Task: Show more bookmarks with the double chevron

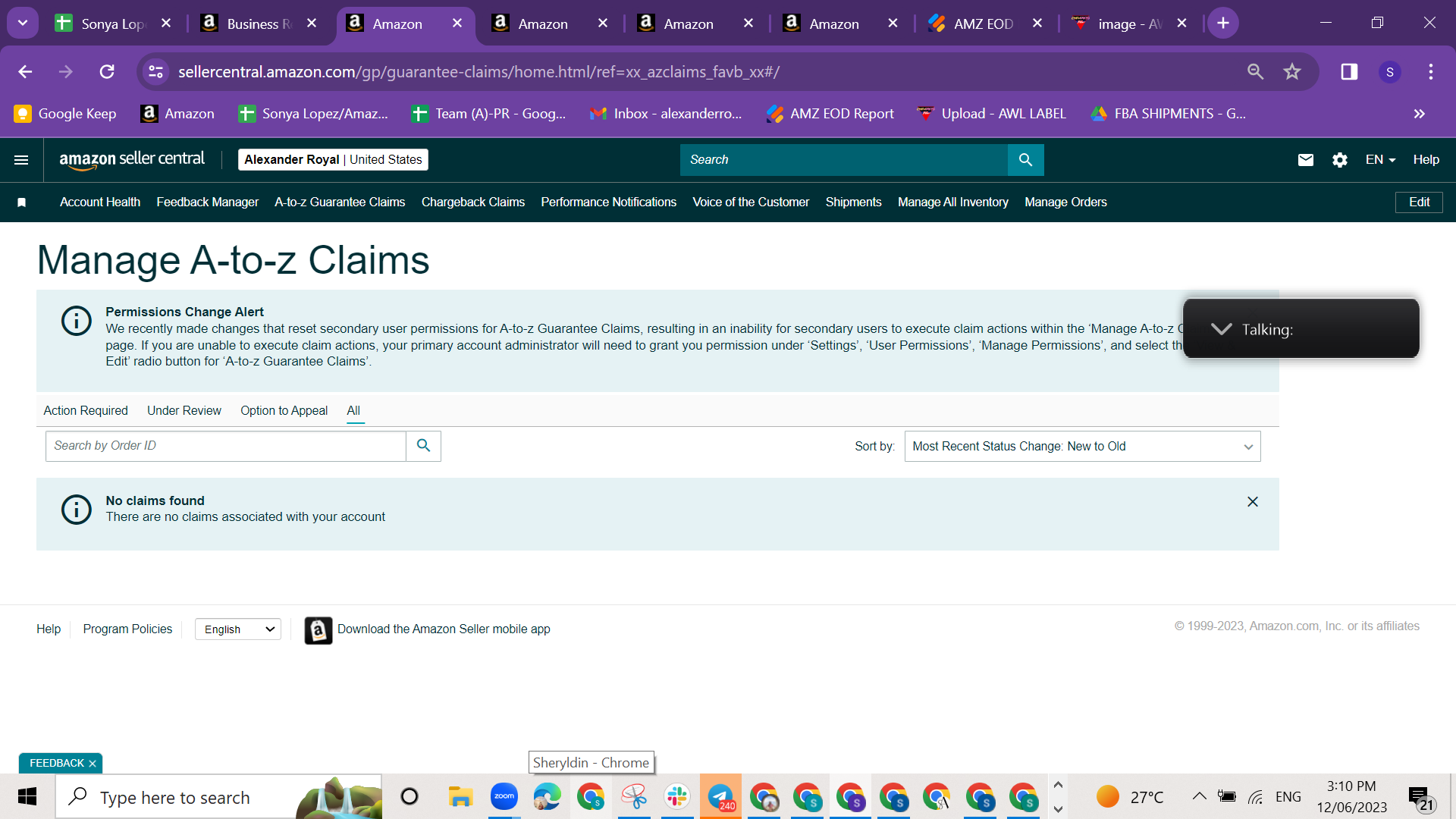Action: point(1419,114)
